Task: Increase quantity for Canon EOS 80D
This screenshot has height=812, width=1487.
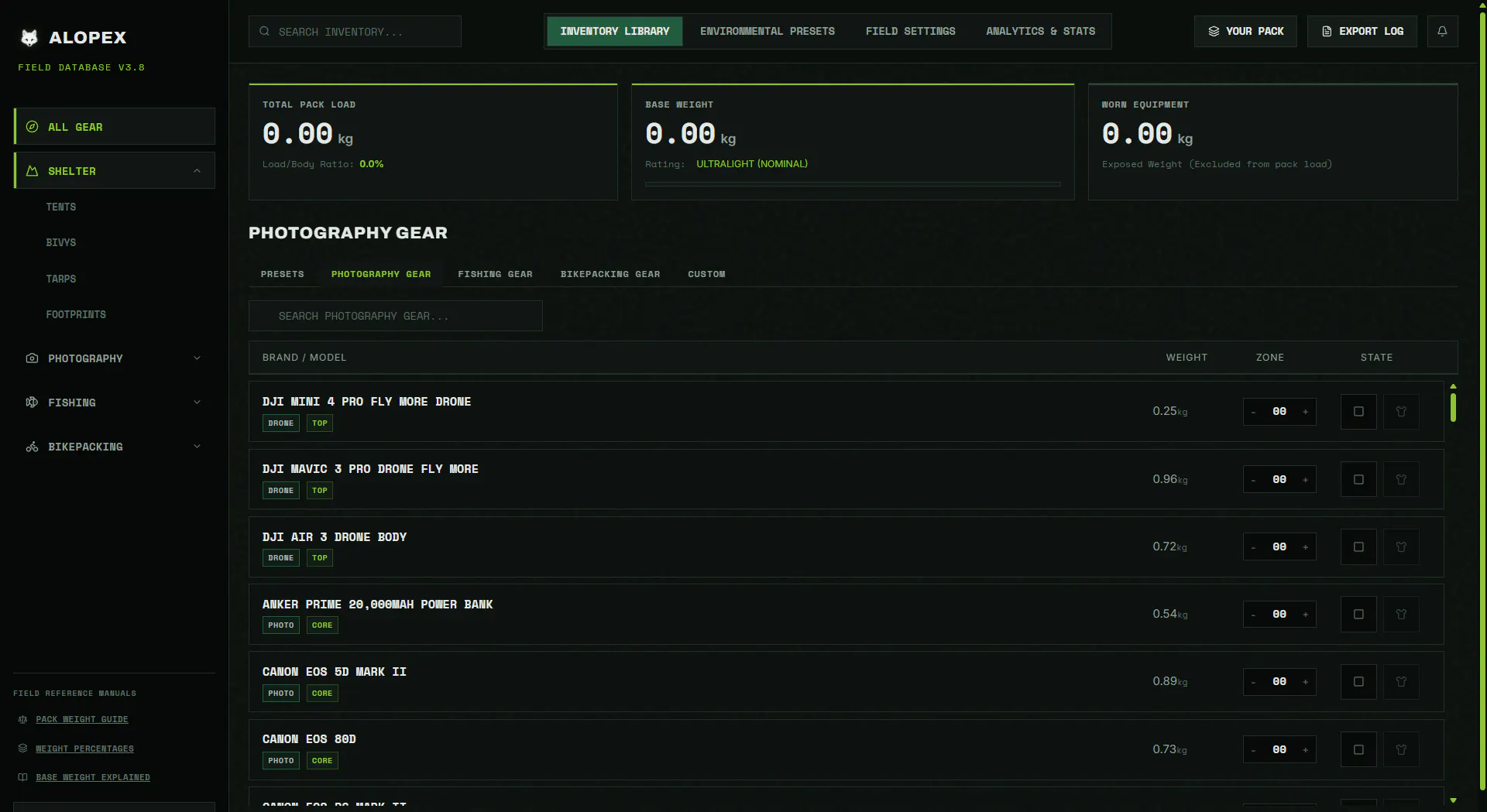Action: pyautogui.click(x=1305, y=750)
